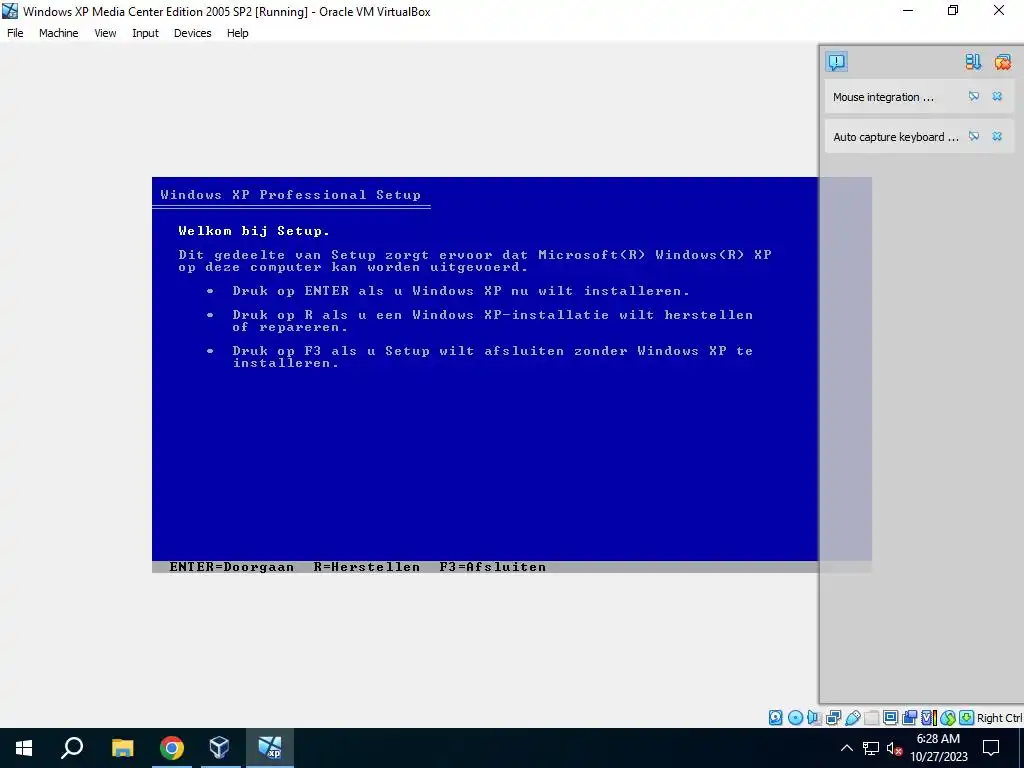Open details for the Mouse integration notification

(x=974, y=97)
